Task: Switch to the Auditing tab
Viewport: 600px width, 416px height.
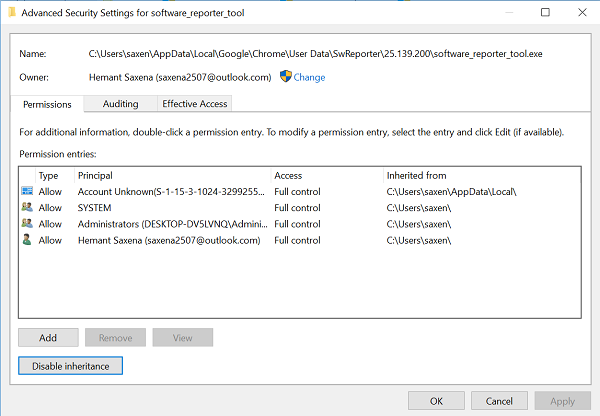Action: [x=119, y=103]
